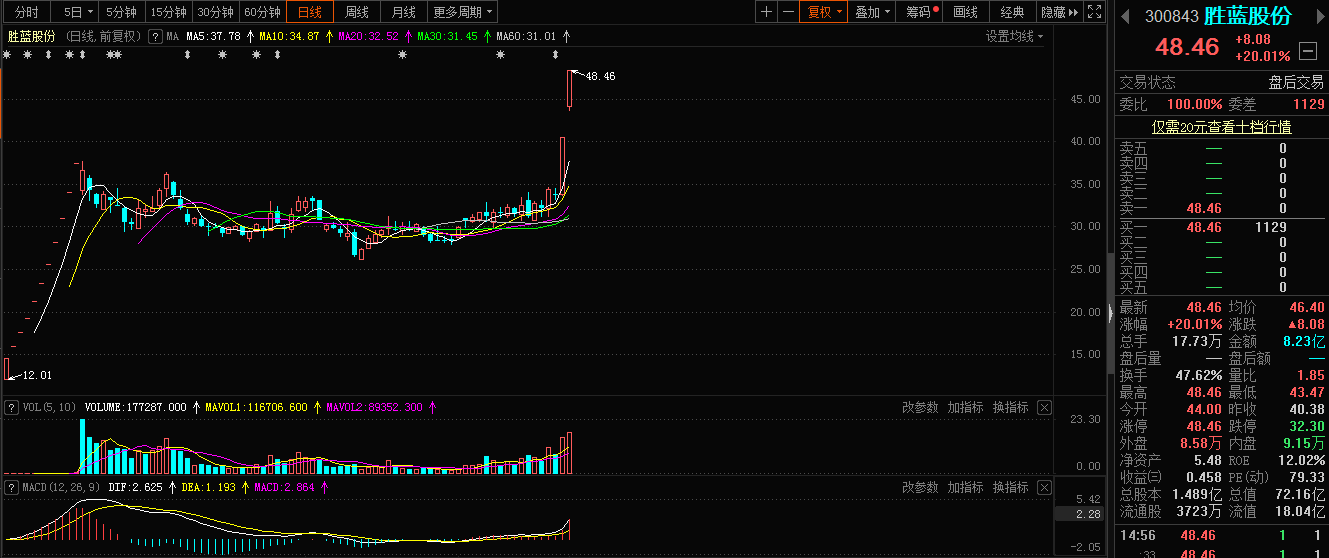Click the PE(动) 79.33 value
This screenshot has width=1329, height=558.
pyautogui.click(x=1306, y=477)
